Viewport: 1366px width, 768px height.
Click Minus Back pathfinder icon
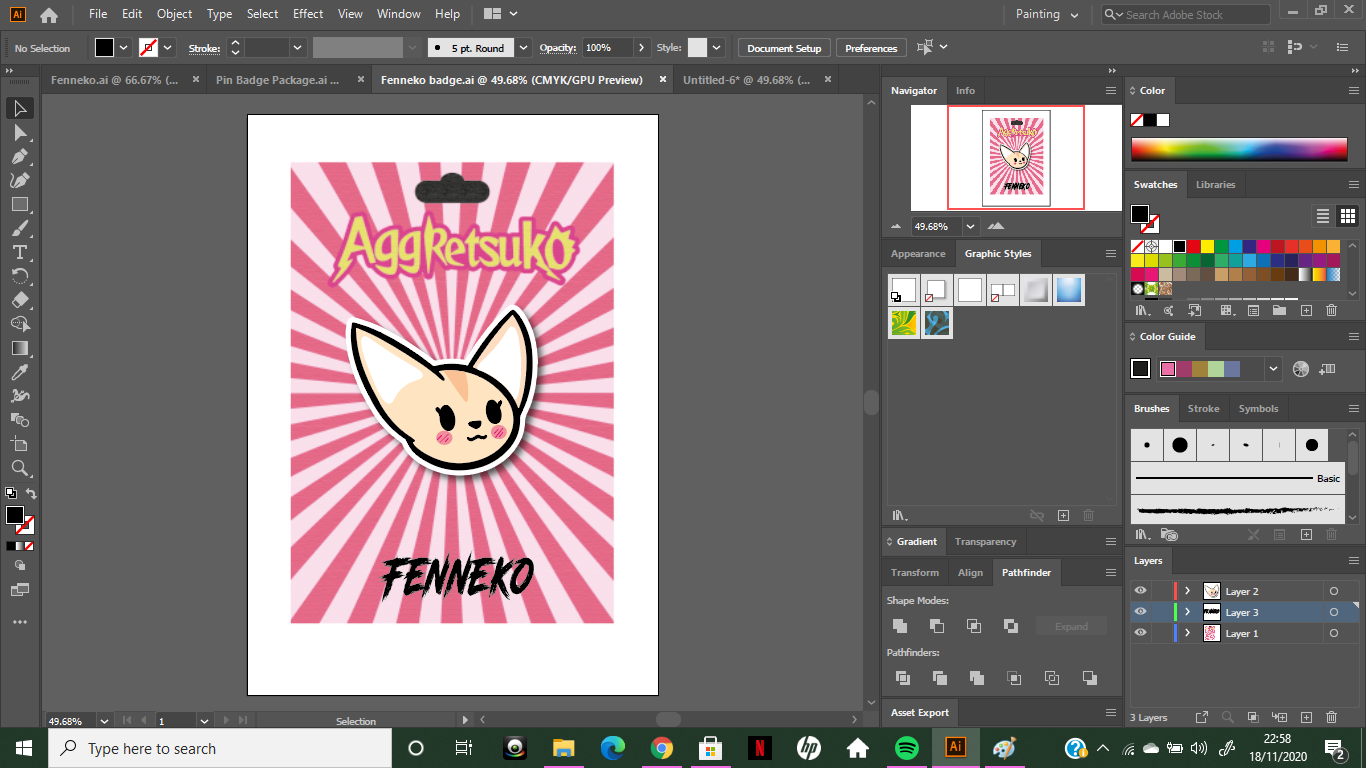click(1090, 678)
